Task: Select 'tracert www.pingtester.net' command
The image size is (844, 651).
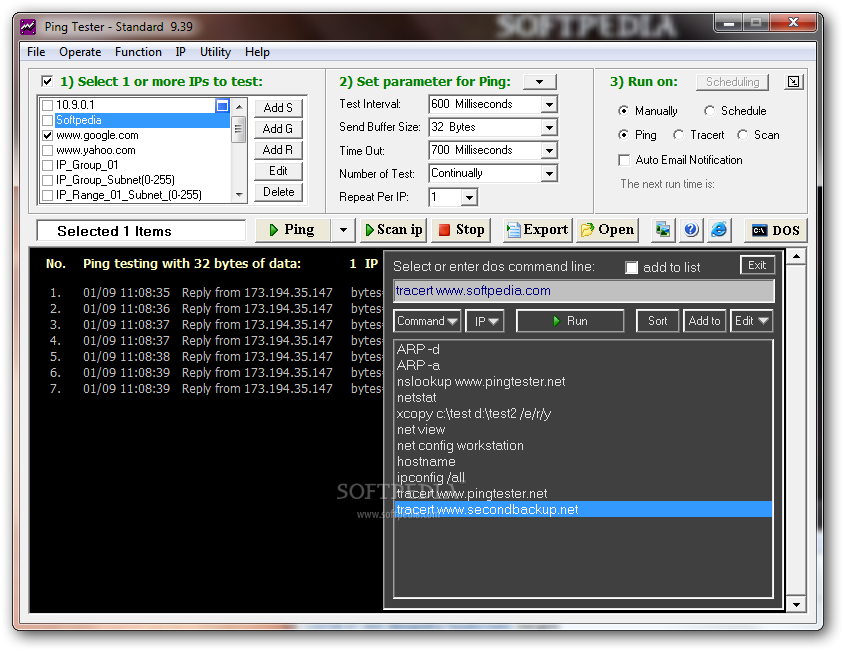Action: 583,494
